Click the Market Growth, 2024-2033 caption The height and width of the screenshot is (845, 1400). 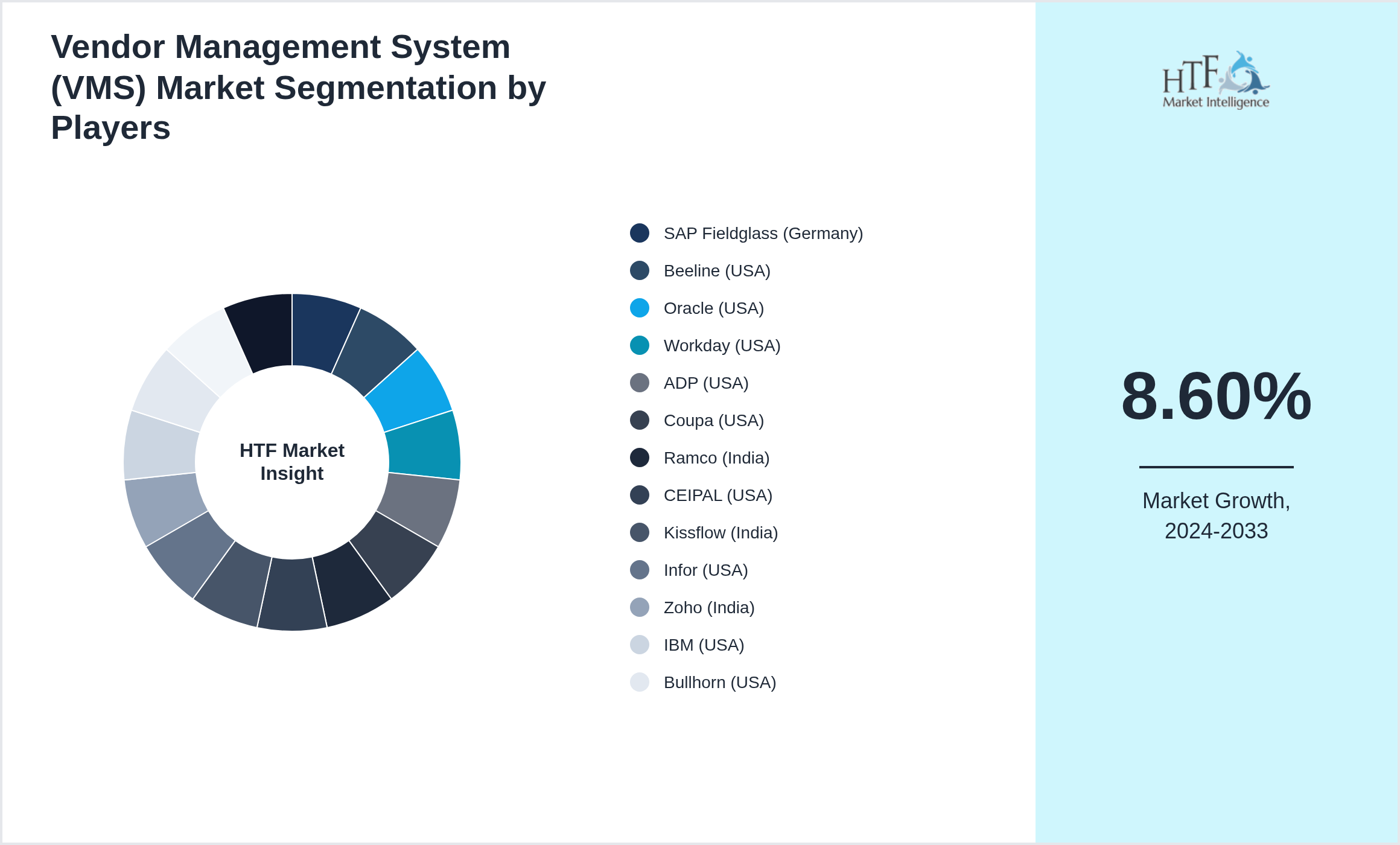1217,516
